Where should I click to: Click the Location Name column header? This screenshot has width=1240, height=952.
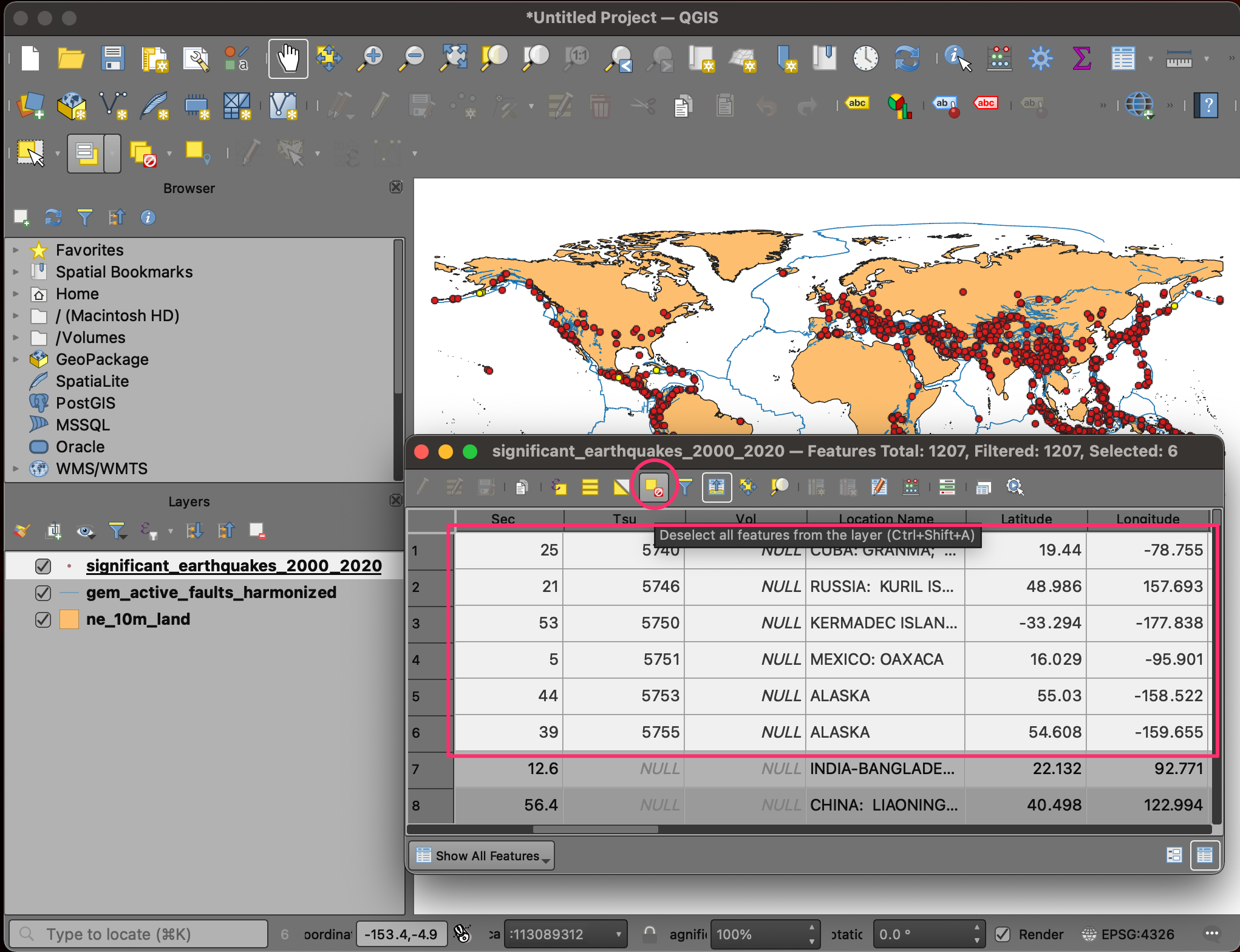coord(886,519)
